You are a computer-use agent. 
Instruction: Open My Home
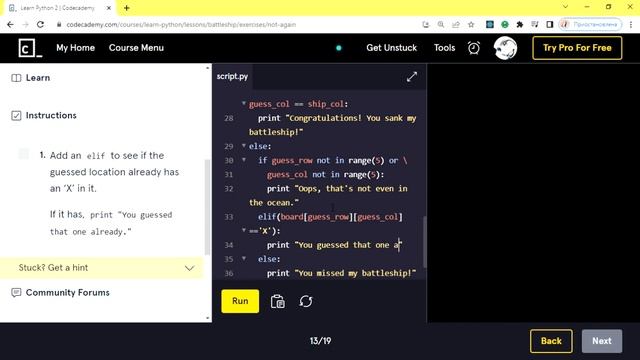[x=76, y=48]
